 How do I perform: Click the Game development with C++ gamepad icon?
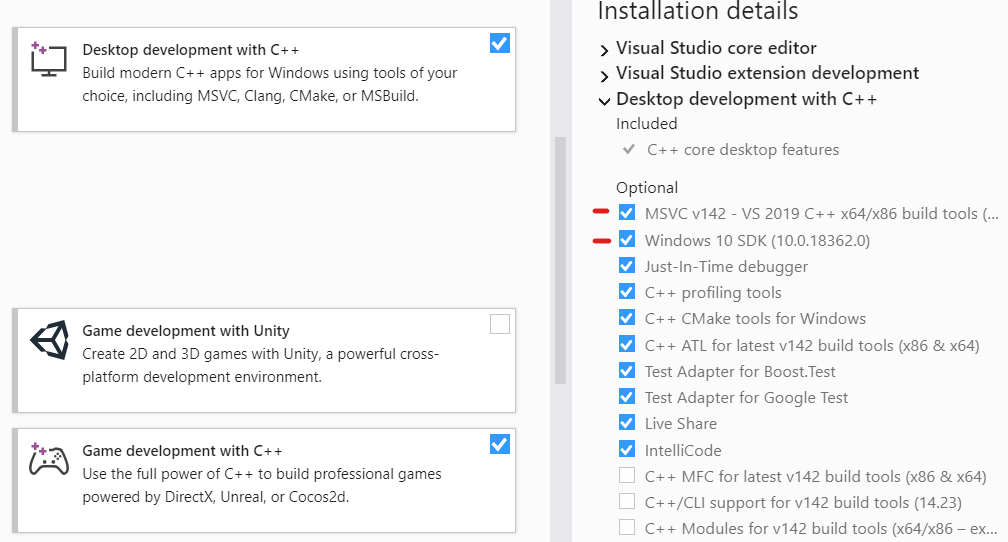click(48, 459)
